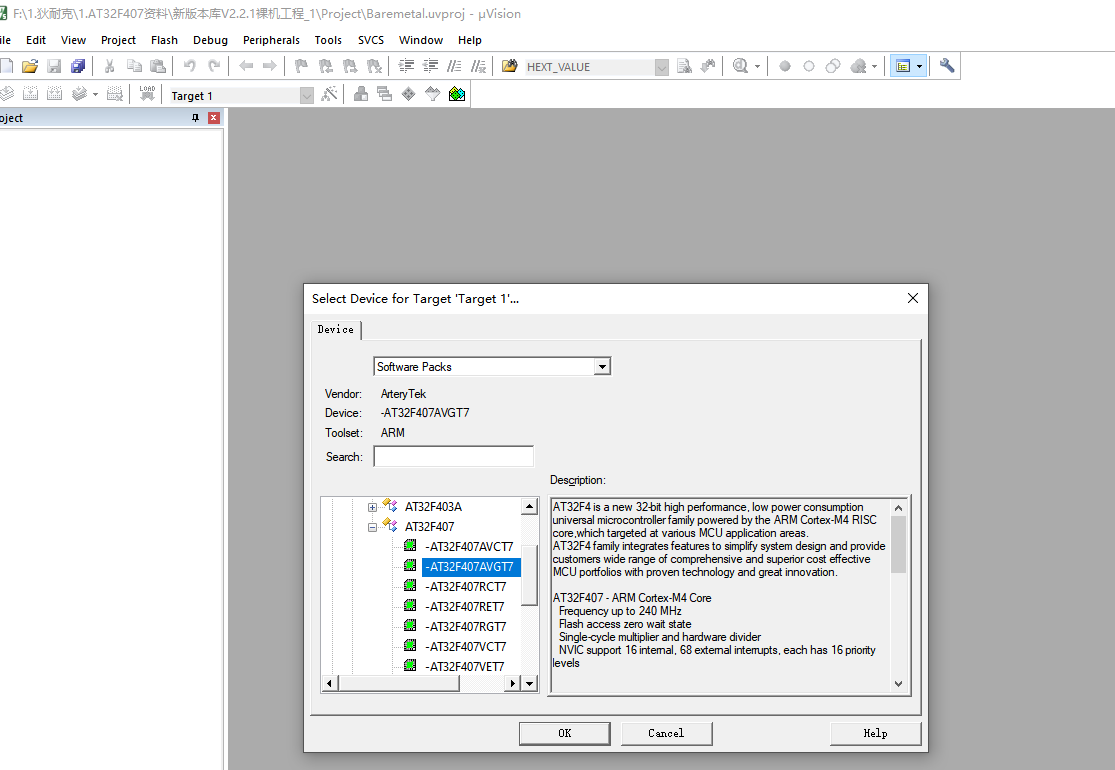Click the Manage Run-Time Environment green diamond icon
The width and height of the screenshot is (1115, 770).
[x=408, y=94]
